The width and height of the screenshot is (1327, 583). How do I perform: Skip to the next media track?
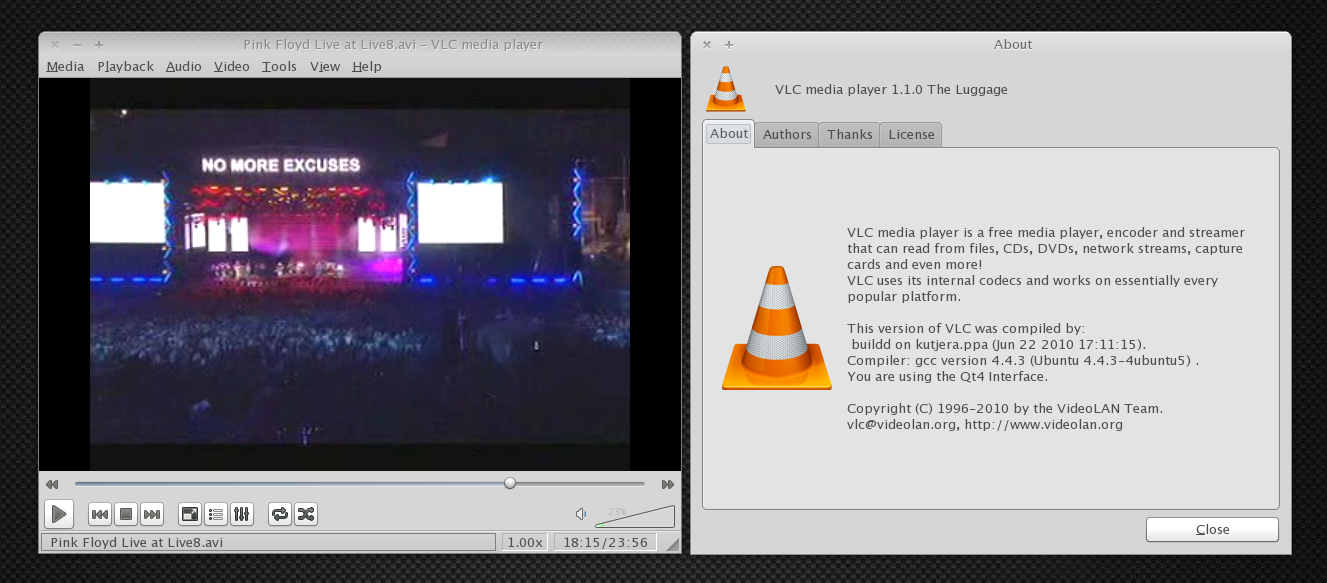pos(152,514)
